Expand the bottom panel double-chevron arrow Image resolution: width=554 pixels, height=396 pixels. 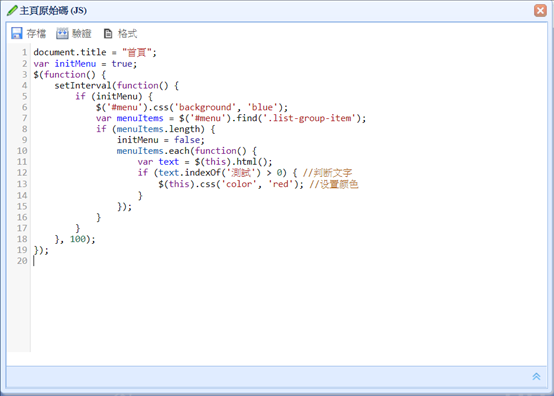[536, 377]
